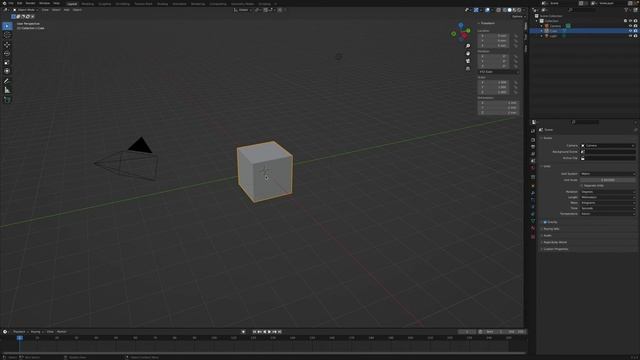The height and width of the screenshot is (360, 640).
Task: Open the Options button in viewport header
Action: coord(518,17)
